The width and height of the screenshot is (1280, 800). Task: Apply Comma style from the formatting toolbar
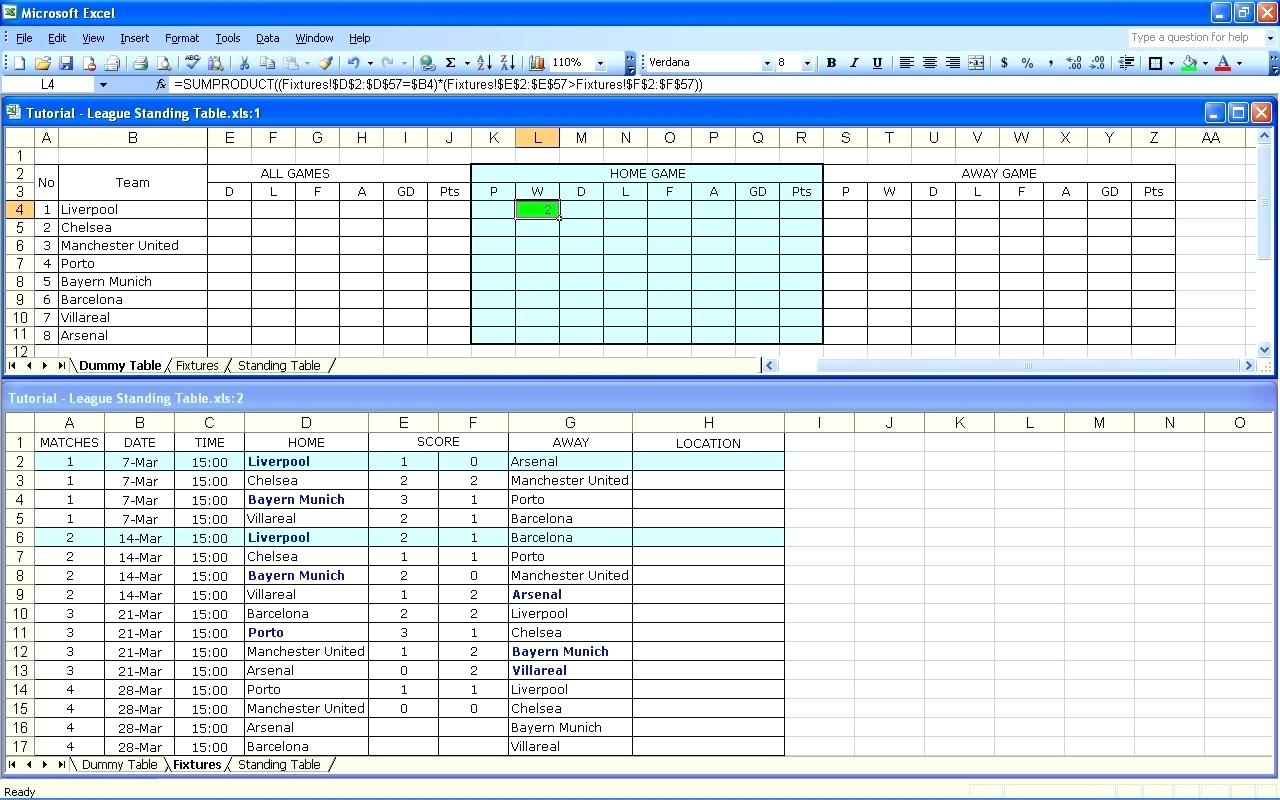[1050, 63]
